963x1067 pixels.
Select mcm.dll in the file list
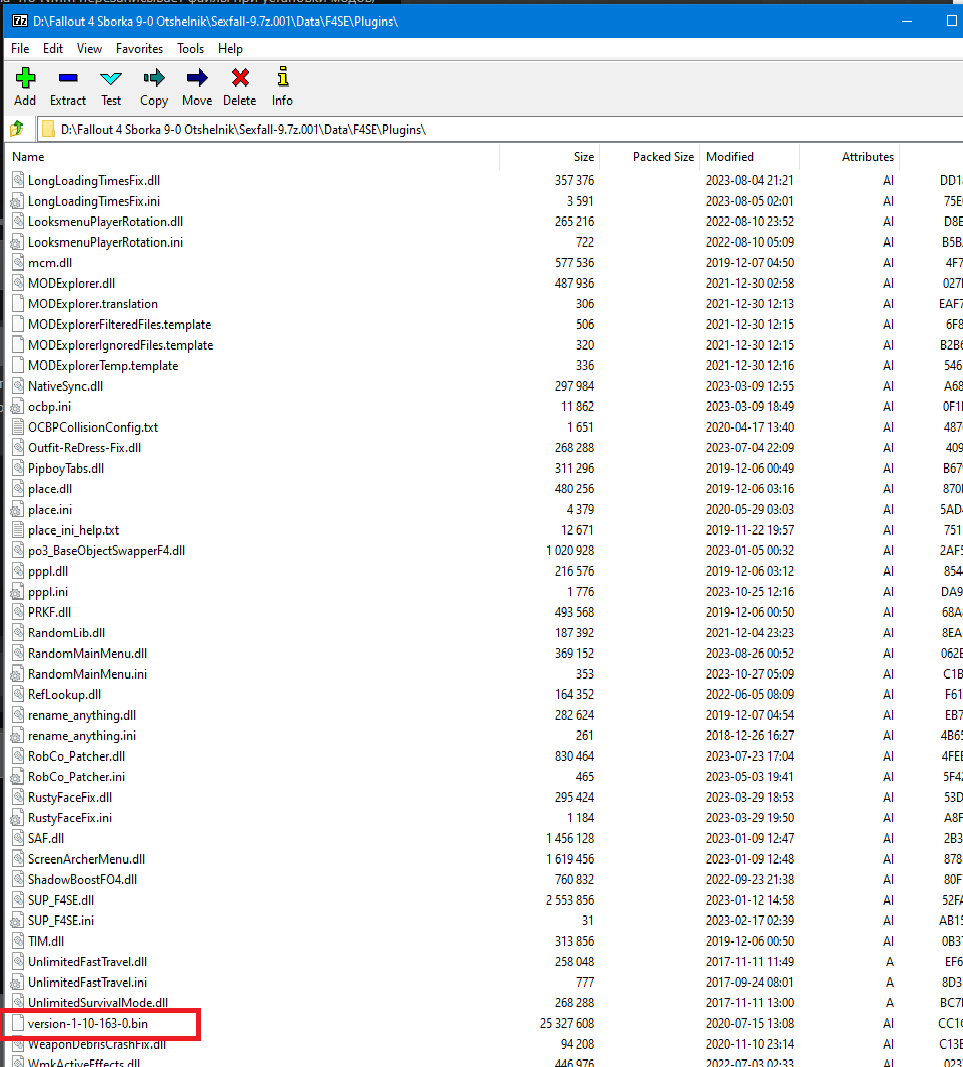[x=49, y=263]
